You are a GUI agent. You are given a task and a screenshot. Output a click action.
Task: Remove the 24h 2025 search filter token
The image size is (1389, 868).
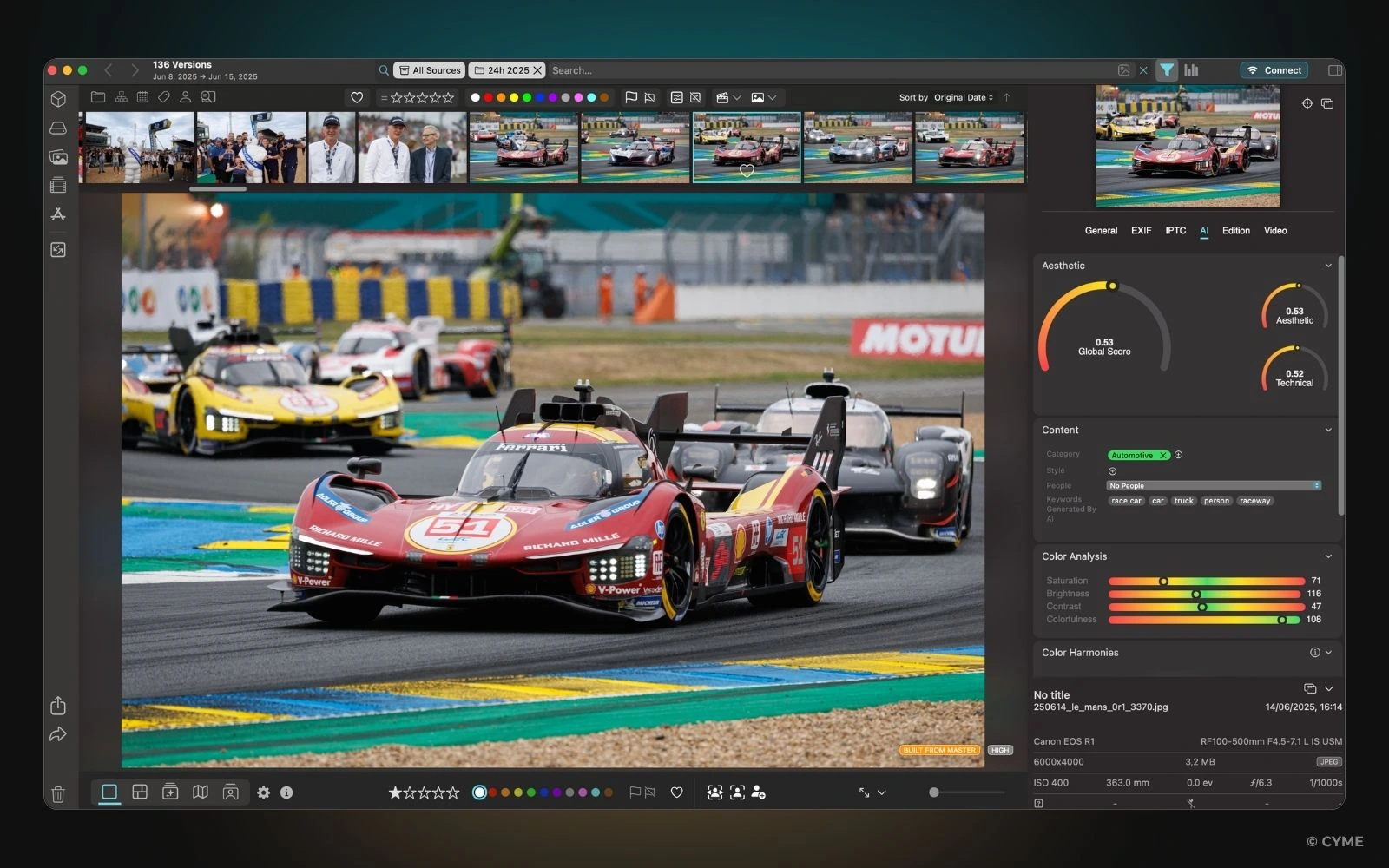(x=537, y=70)
